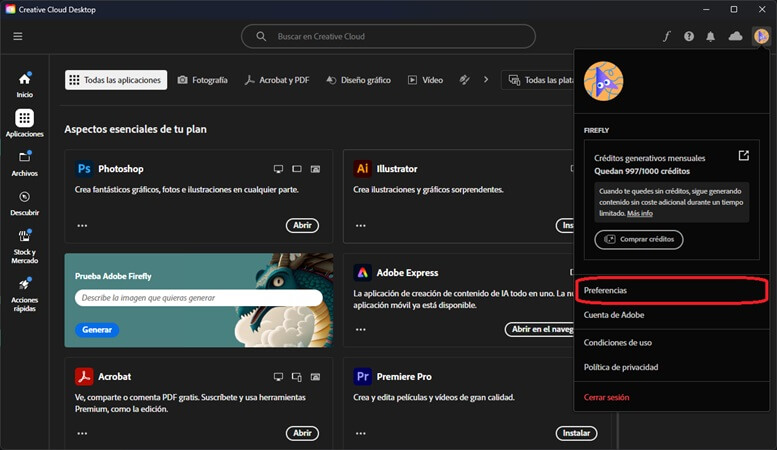Open external link icon for generative credits
The width and height of the screenshot is (777, 450).
743,156
